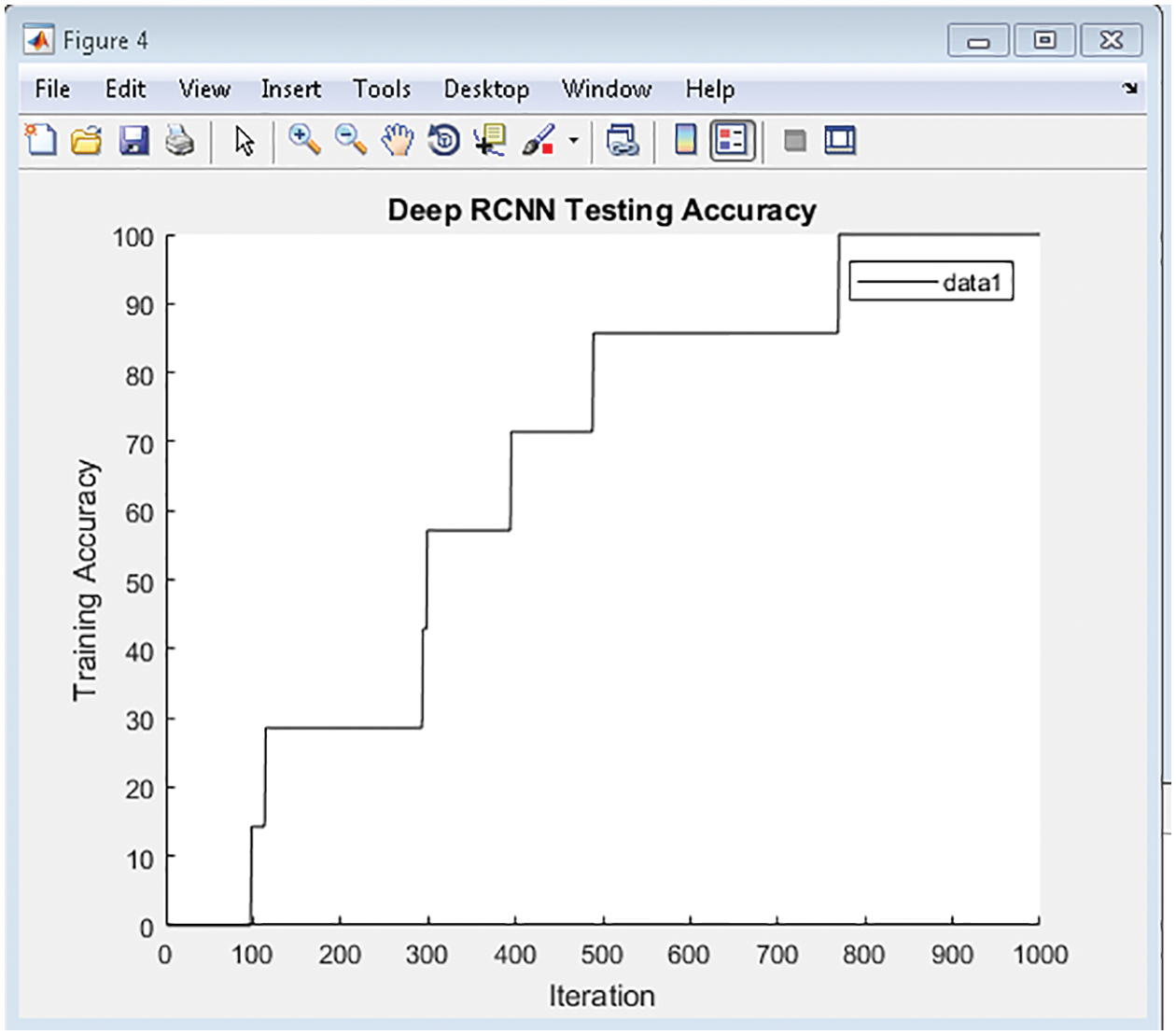Image resolution: width=1176 pixels, height=1035 pixels.
Task: Select the Zoom In magnifier tool
Action: 304,141
